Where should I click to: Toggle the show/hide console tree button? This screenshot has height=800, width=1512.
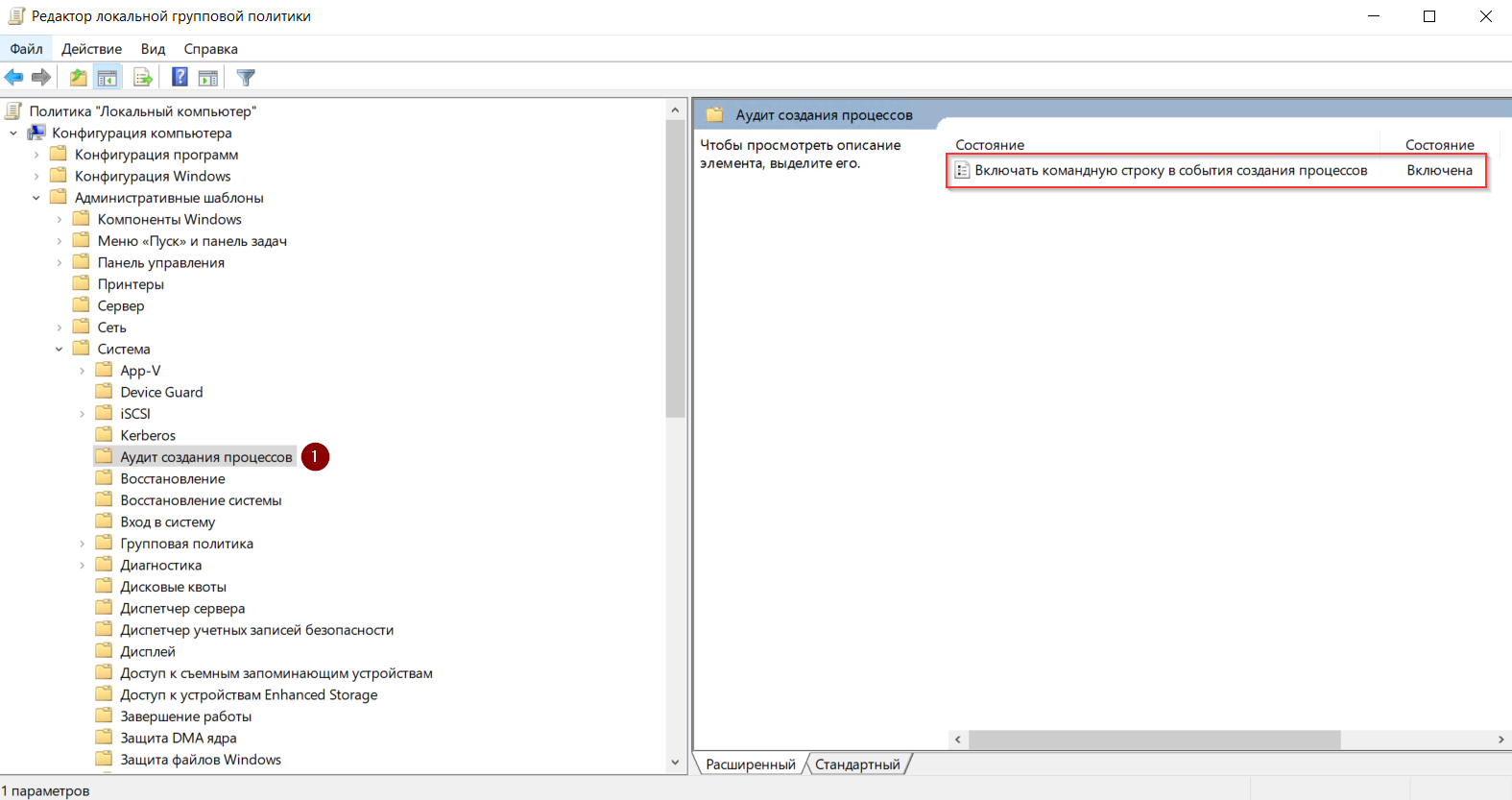coord(108,78)
